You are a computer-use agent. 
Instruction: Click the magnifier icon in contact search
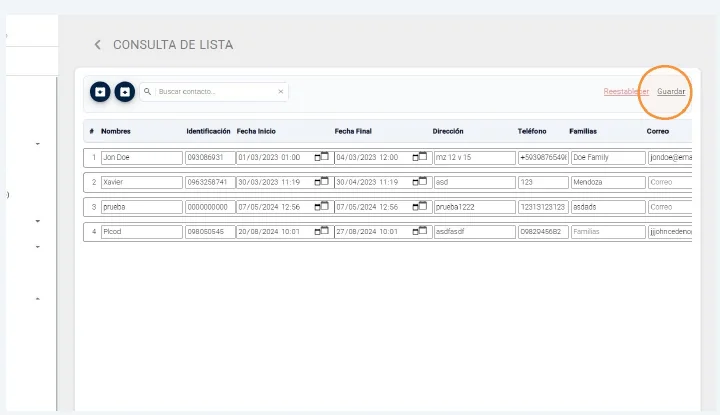click(147, 91)
